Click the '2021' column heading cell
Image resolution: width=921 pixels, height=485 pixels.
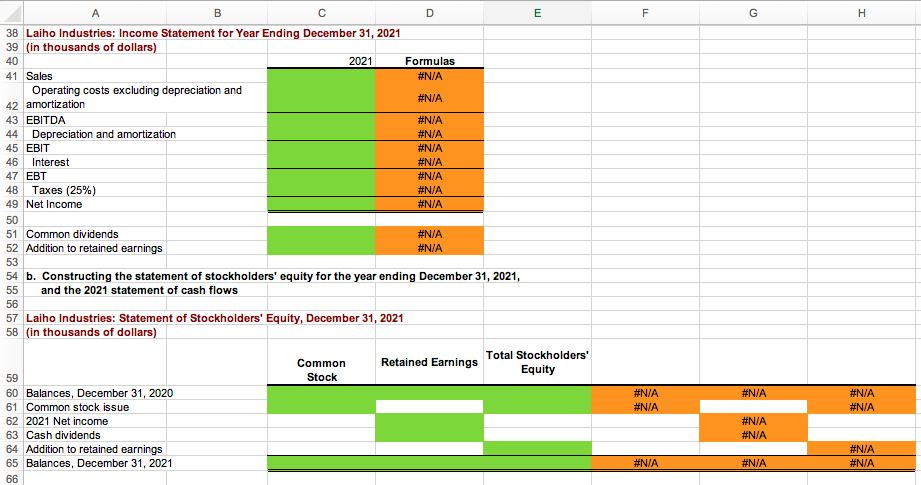(321, 61)
